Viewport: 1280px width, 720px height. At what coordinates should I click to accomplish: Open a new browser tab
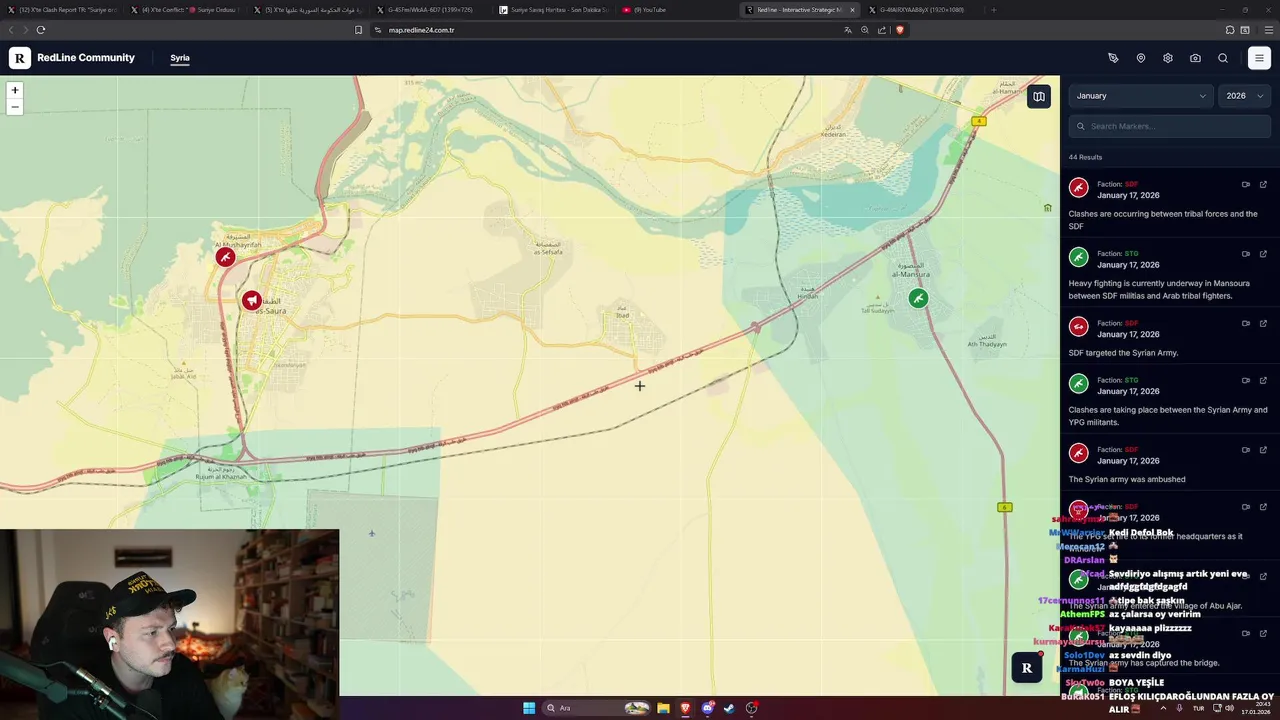993,10
